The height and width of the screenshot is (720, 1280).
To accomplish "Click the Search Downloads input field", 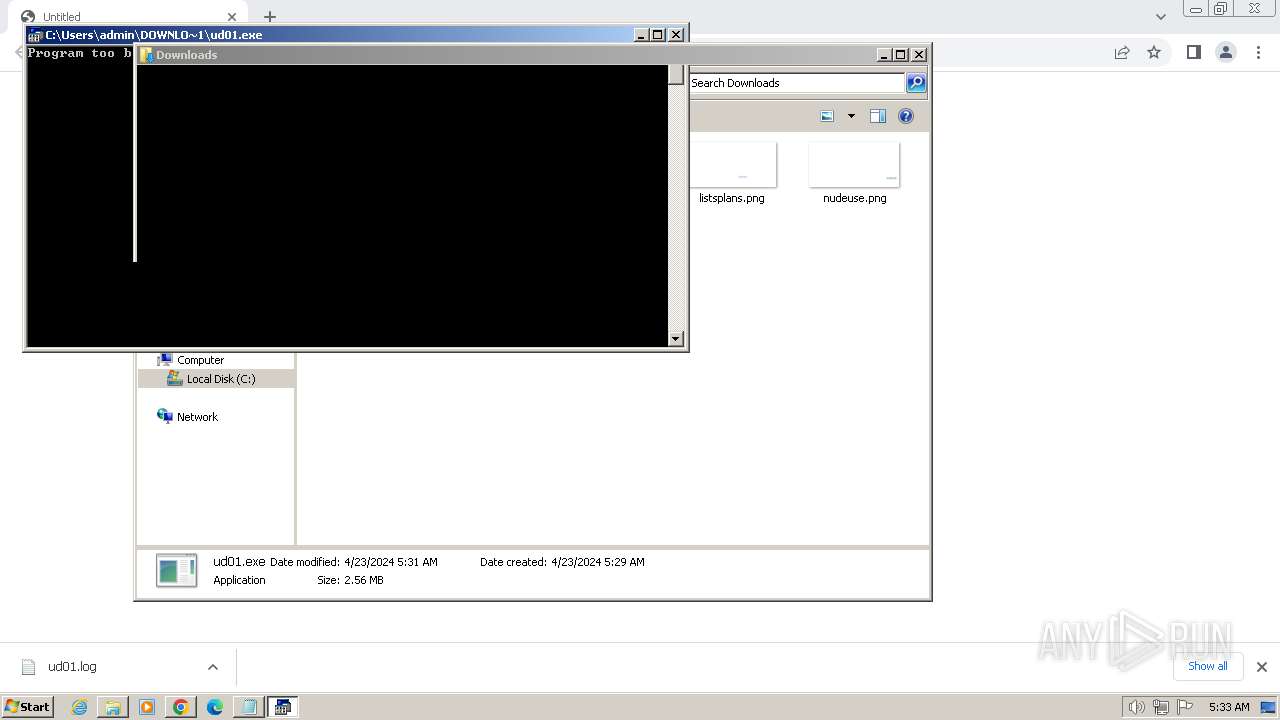I will pyautogui.click(x=797, y=83).
